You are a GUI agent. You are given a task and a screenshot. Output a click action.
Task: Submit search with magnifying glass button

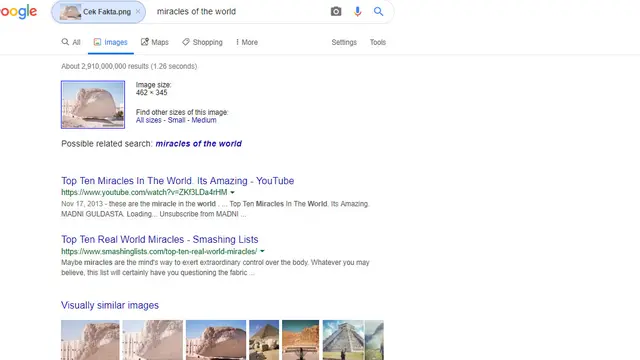pyautogui.click(x=378, y=11)
